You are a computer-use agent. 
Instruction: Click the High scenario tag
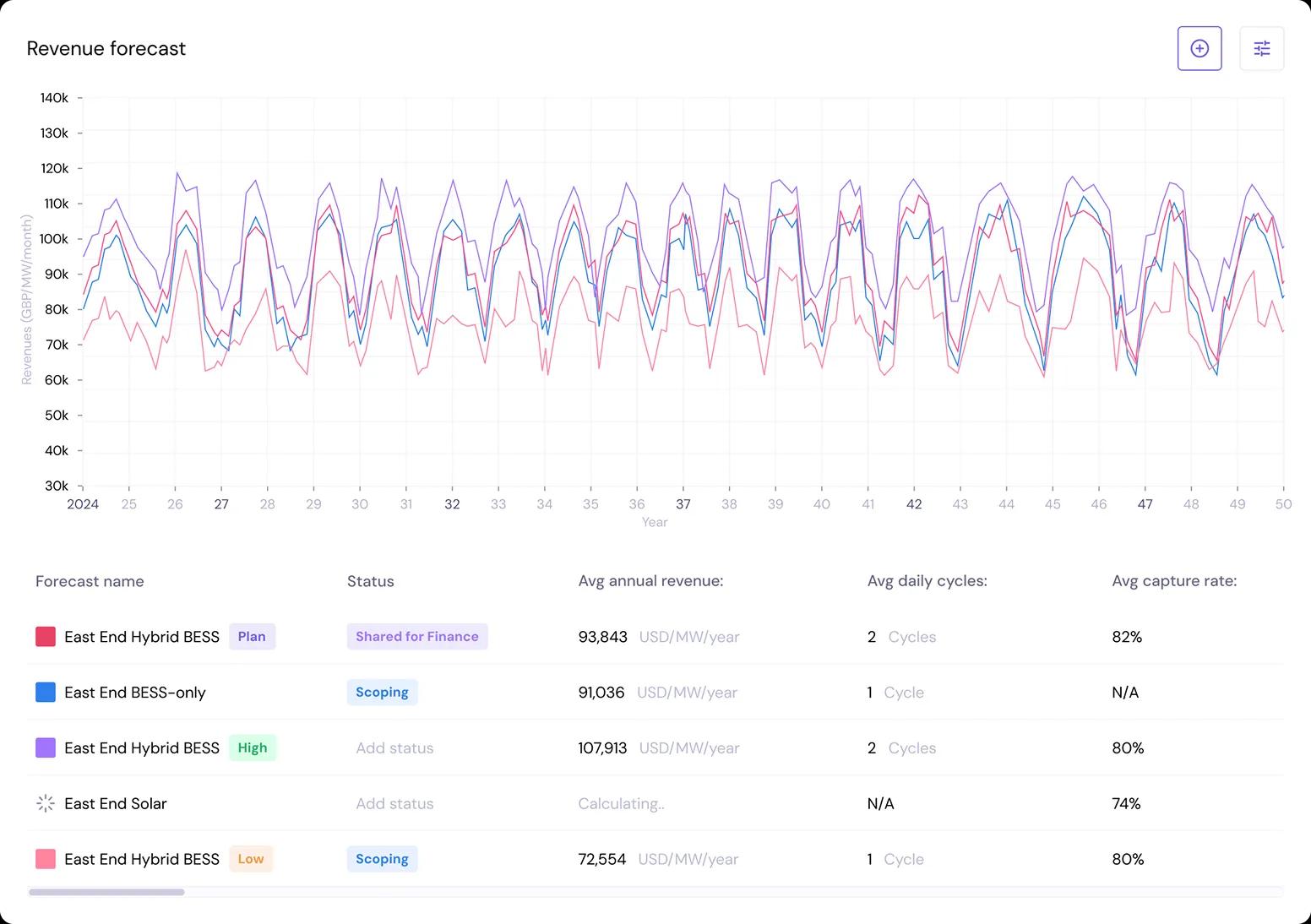(x=252, y=747)
